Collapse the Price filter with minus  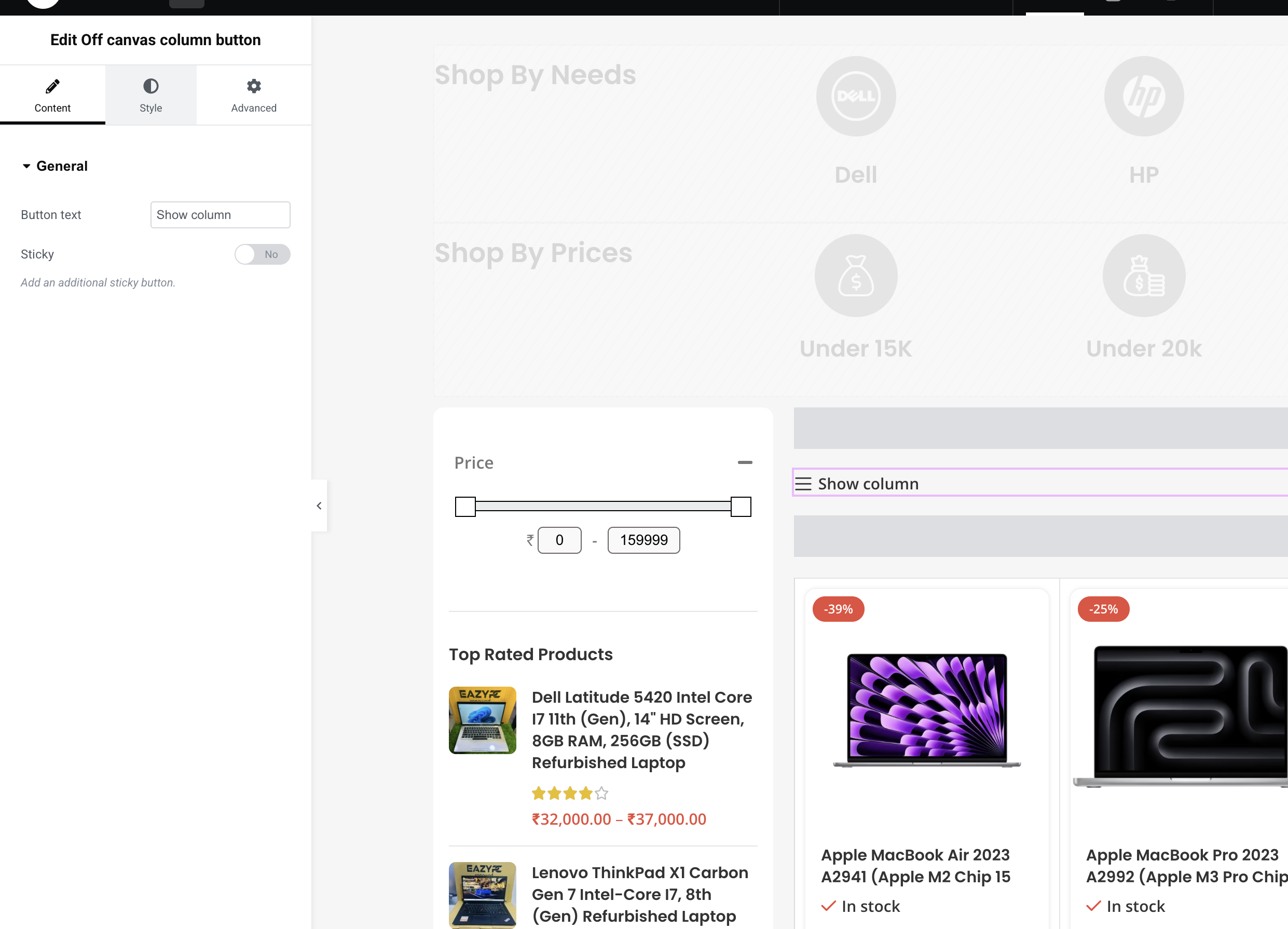(745, 463)
